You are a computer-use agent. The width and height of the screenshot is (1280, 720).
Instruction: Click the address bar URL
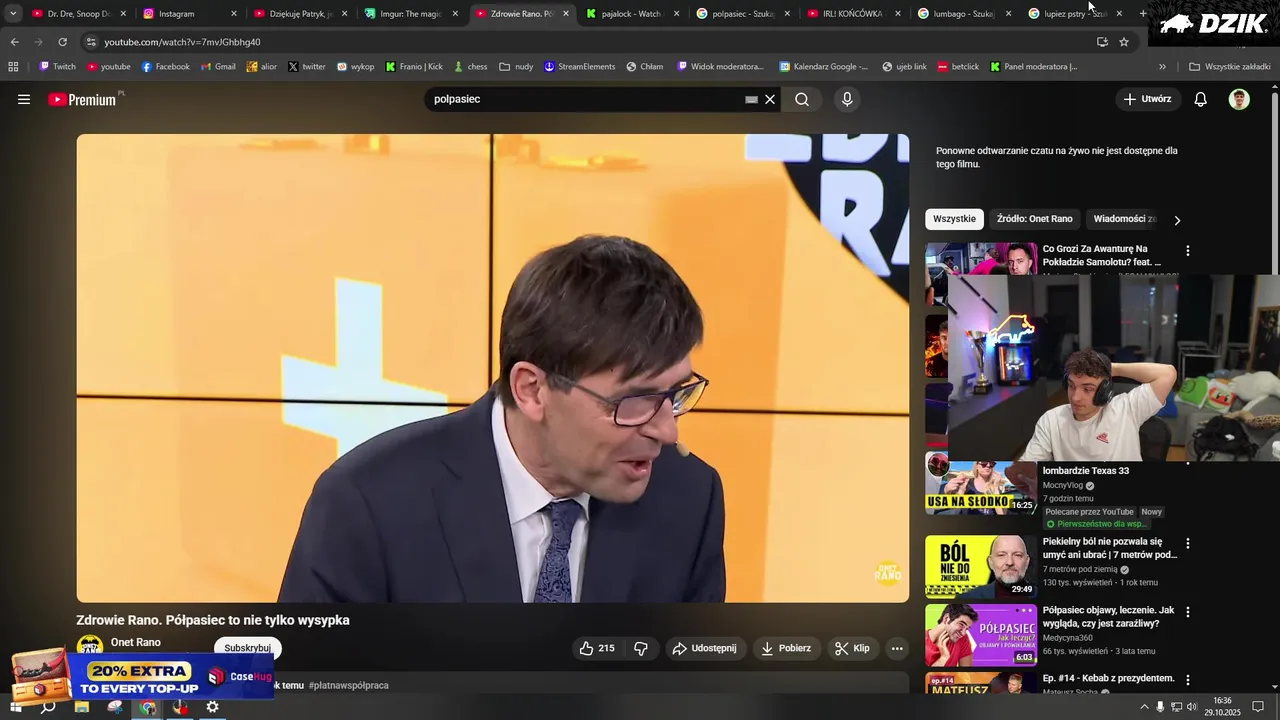pos(182,42)
